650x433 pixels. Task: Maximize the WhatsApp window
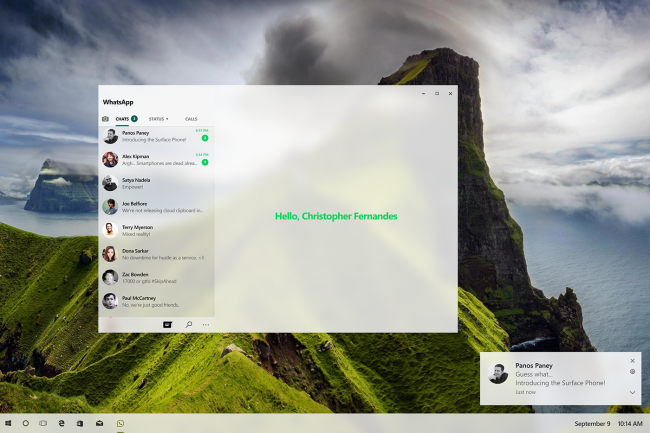pyautogui.click(x=437, y=94)
